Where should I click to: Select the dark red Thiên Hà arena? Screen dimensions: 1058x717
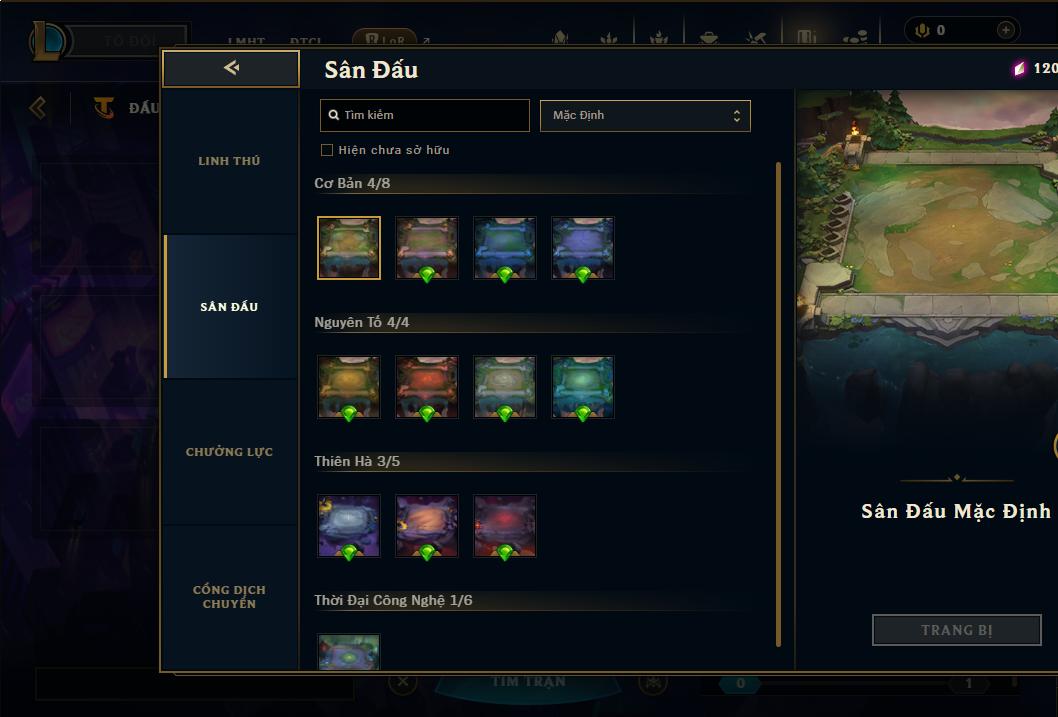click(x=505, y=526)
